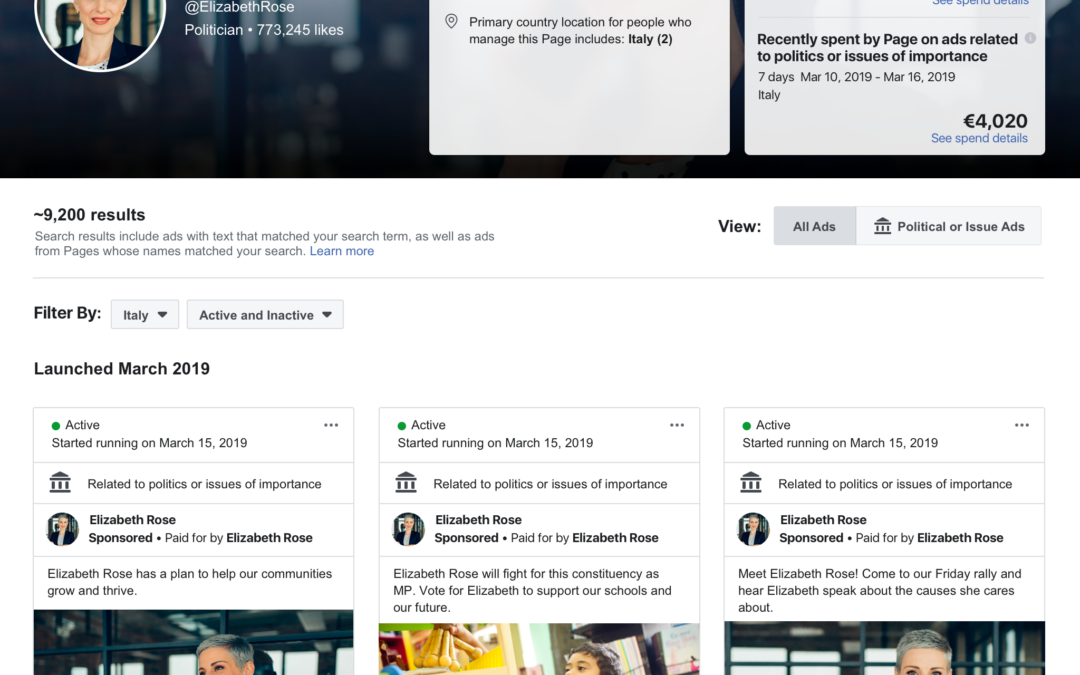Image resolution: width=1080 pixels, height=675 pixels.
Task: Click green Active status dot on 'communities grow' ad
Action: (x=56, y=426)
